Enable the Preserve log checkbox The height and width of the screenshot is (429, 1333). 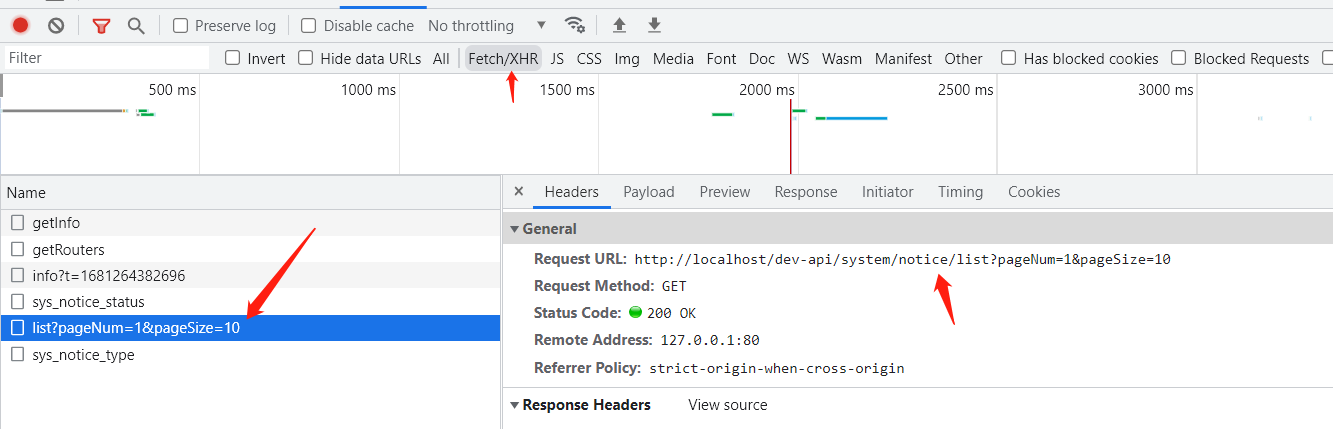coord(180,26)
